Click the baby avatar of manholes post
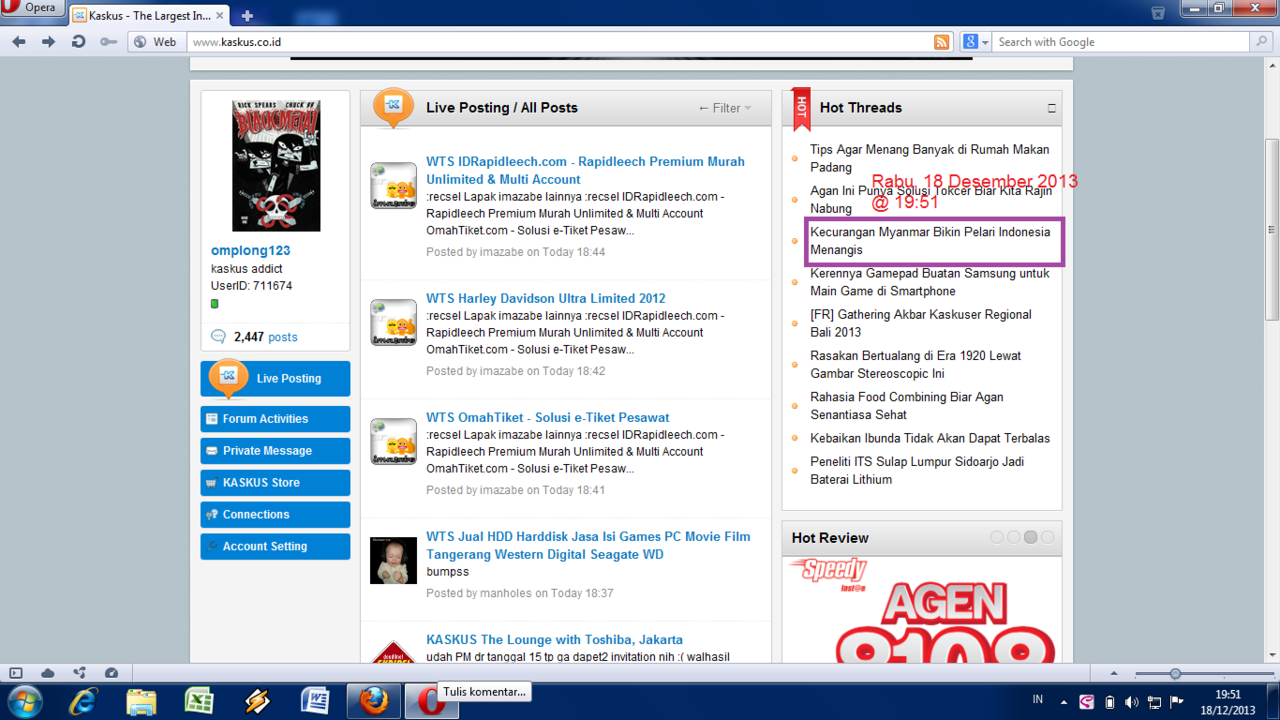Screen dimensions: 1280x720 click(393, 560)
